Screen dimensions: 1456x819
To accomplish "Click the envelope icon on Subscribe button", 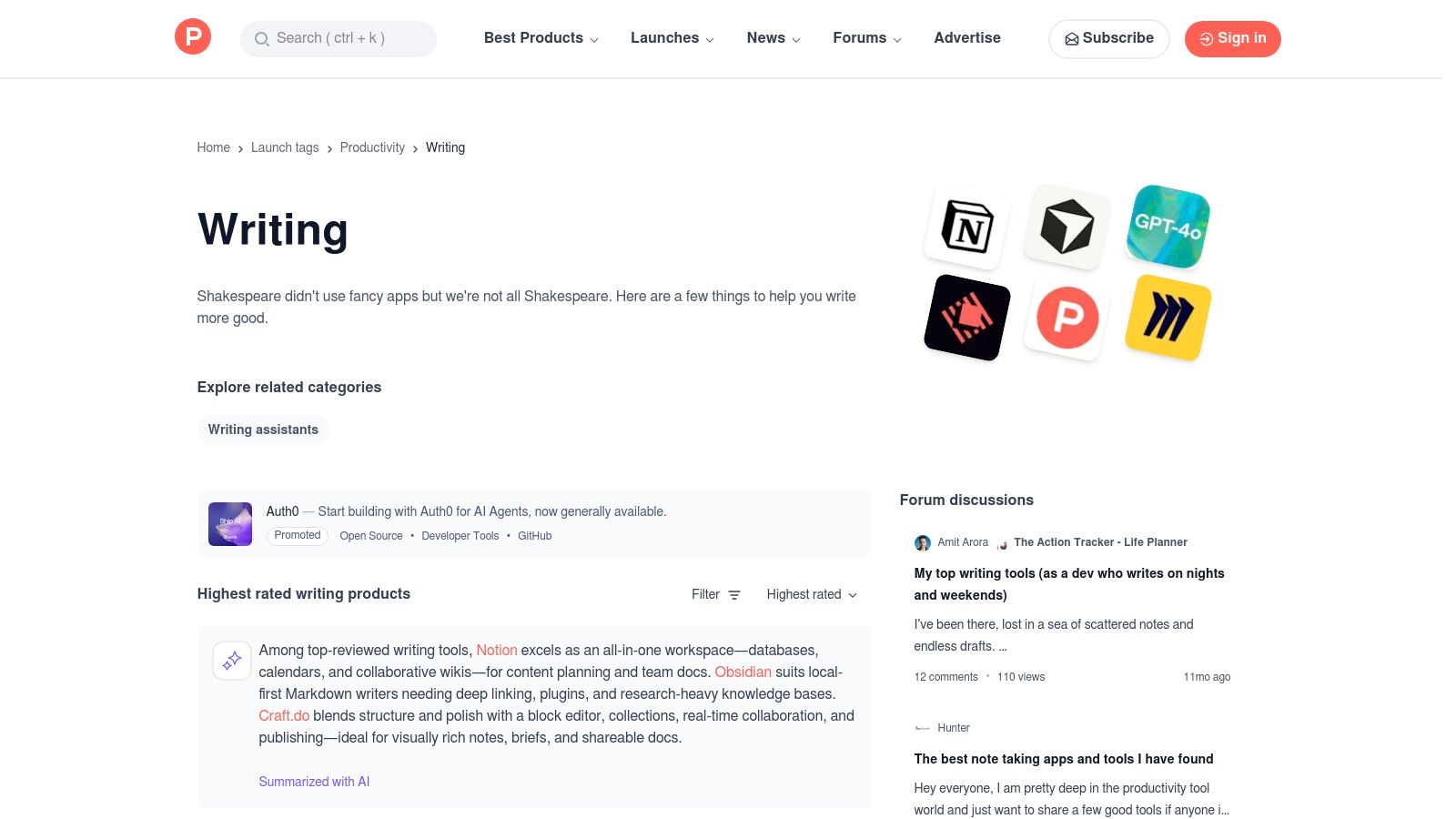I will click(x=1072, y=39).
